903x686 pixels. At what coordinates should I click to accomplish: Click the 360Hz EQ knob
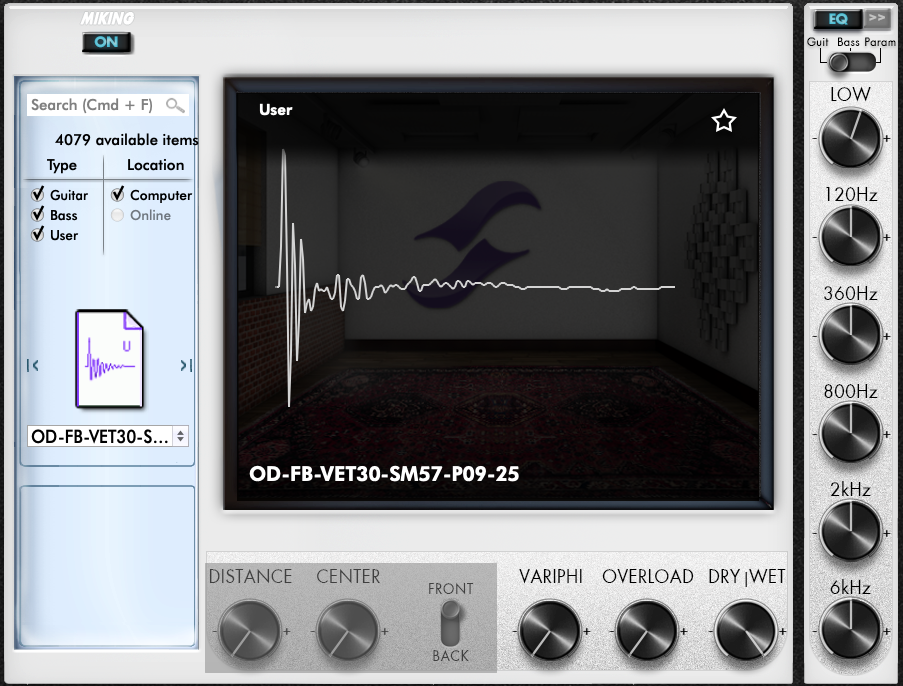click(851, 335)
